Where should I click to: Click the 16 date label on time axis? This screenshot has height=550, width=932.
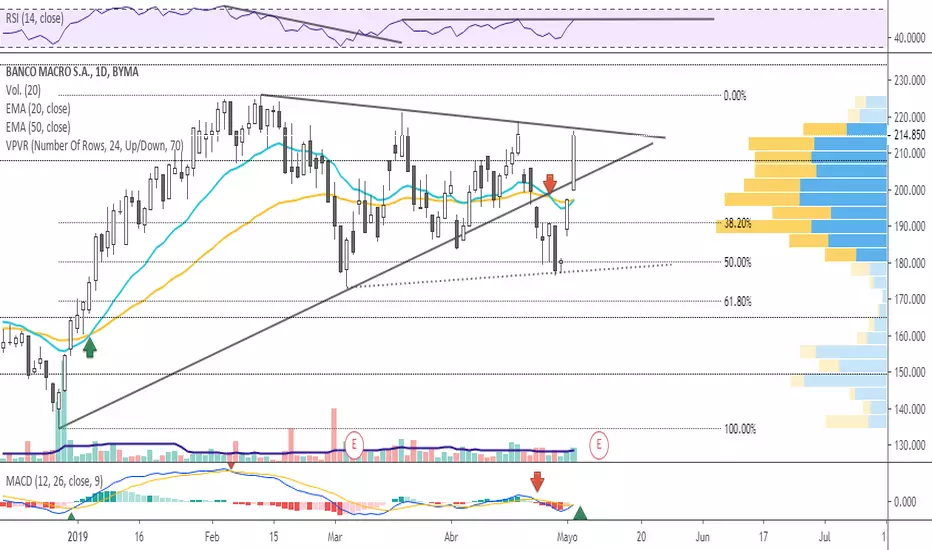click(138, 537)
